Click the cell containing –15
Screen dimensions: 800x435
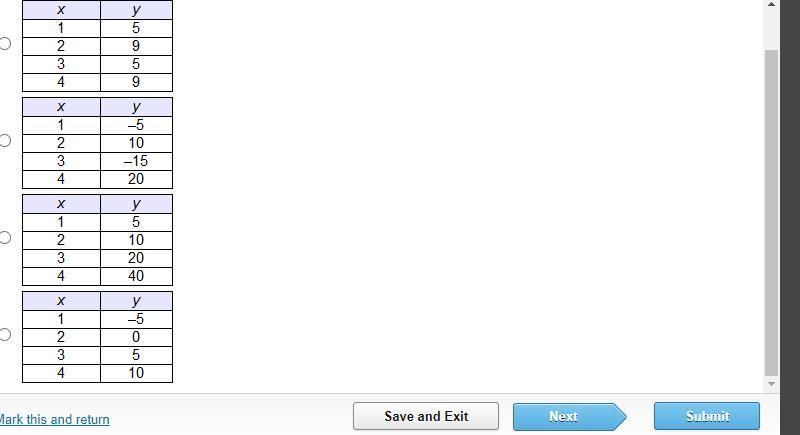pyautogui.click(x=136, y=161)
